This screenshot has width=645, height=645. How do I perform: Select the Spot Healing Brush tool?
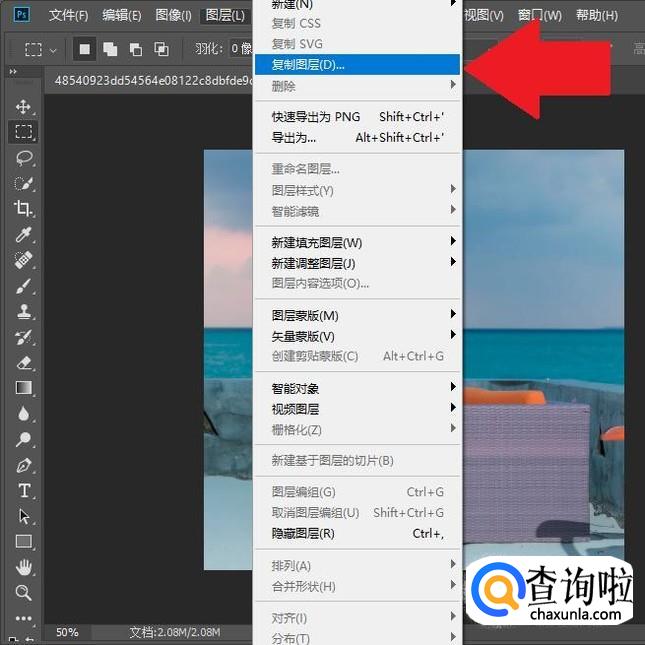pos(23,260)
